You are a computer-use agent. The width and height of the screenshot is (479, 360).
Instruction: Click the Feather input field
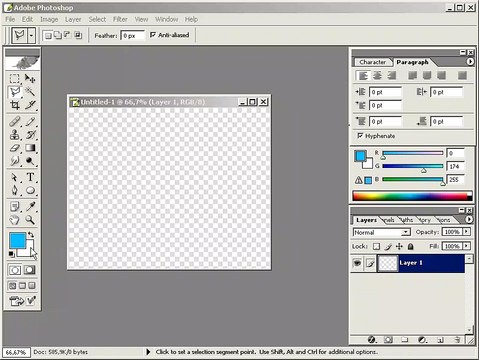(133, 35)
